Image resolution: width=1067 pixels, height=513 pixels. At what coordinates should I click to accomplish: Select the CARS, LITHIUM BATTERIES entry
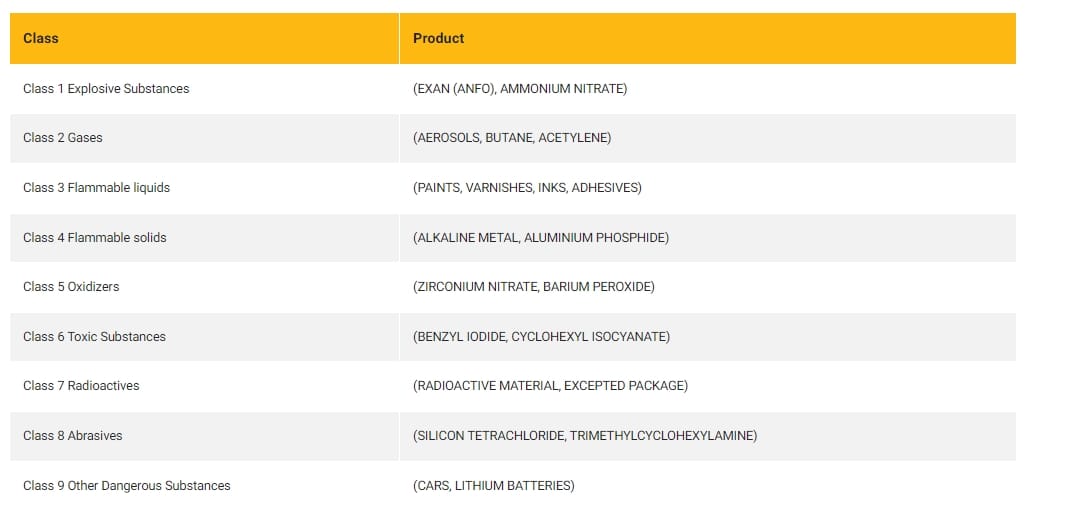[493, 485]
